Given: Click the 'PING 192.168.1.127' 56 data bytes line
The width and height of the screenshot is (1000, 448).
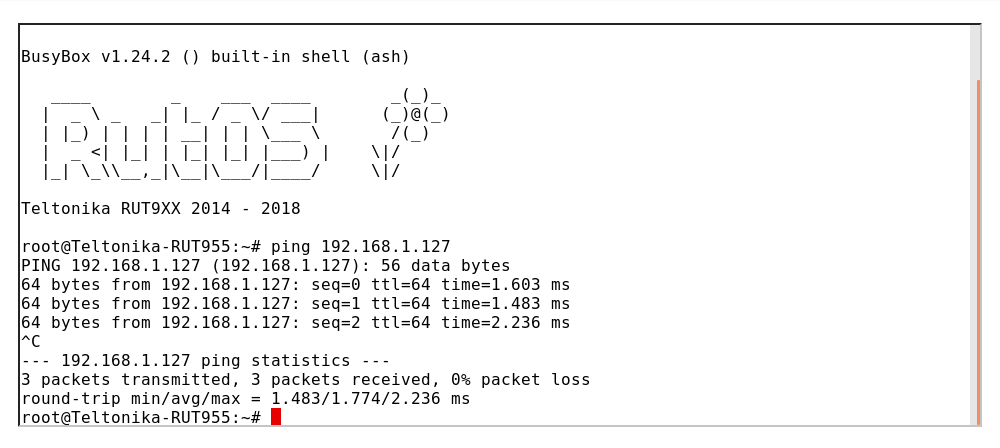Looking at the screenshot, I should (x=265, y=266).
